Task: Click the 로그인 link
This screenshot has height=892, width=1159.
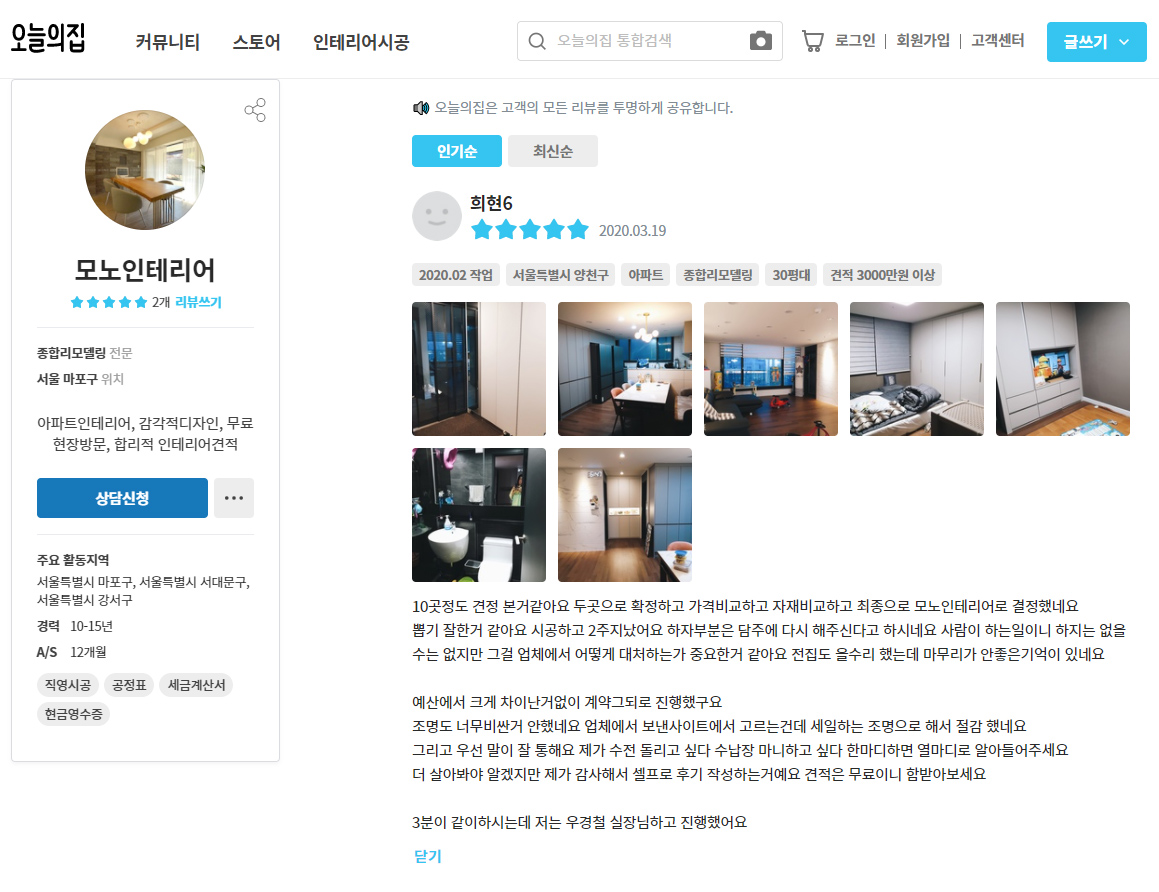Action: [855, 41]
